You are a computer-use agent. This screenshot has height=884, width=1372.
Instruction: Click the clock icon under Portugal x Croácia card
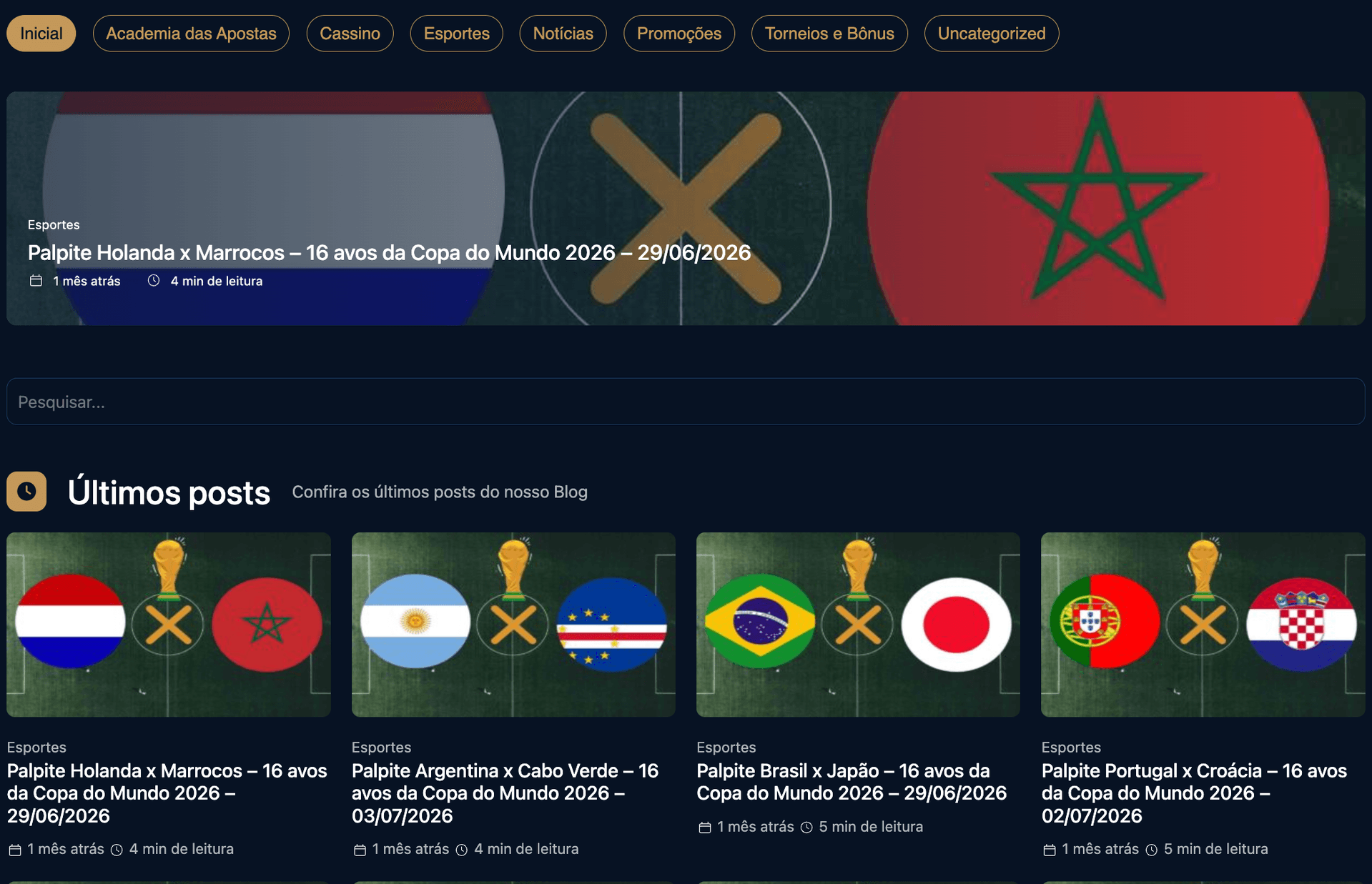(x=1151, y=850)
